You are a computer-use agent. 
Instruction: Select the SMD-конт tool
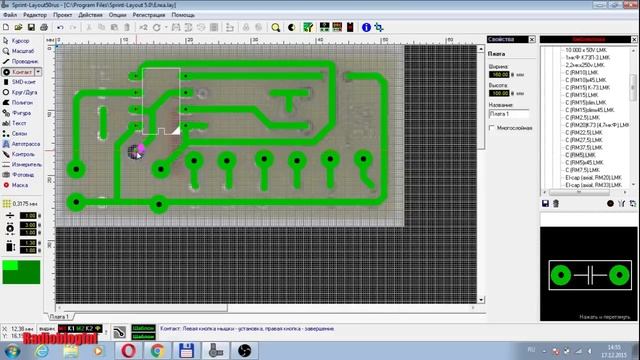pyautogui.click(x=19, y=82)
